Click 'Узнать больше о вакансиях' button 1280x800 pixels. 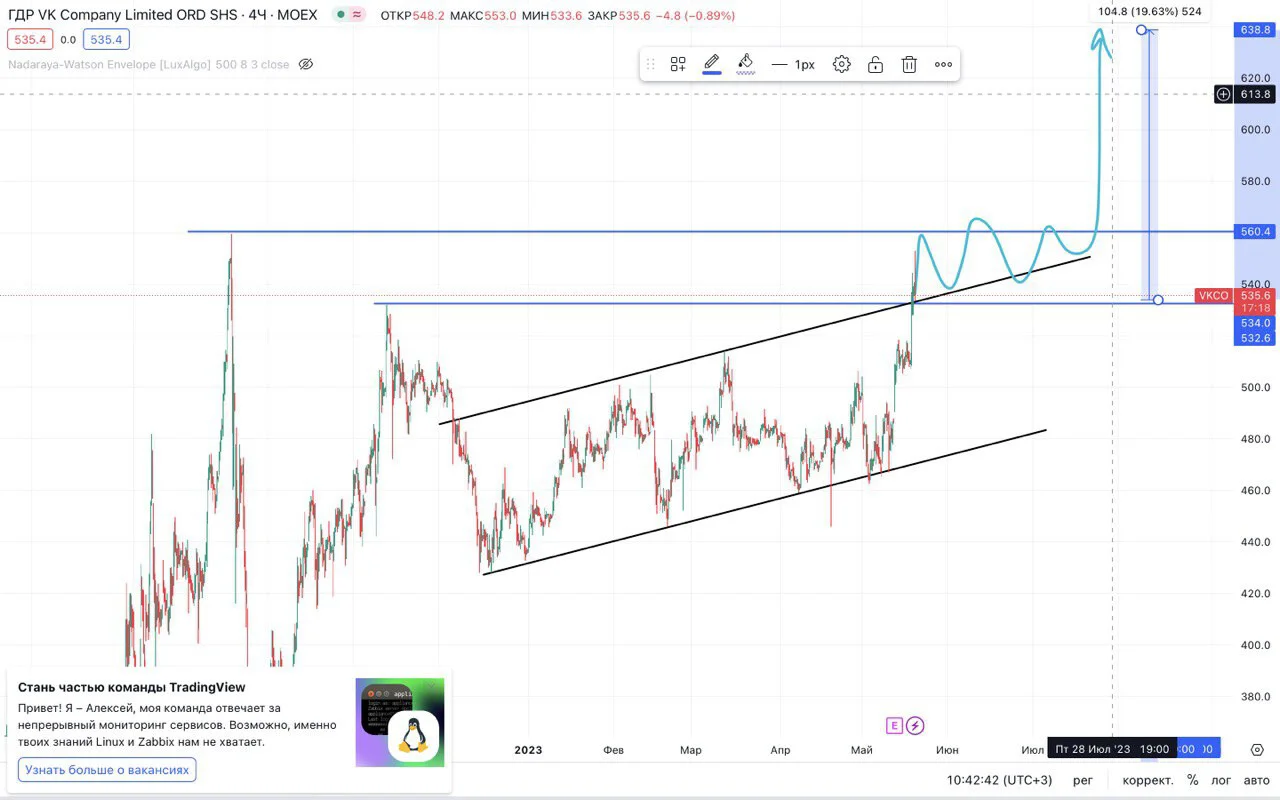point(107,770)
